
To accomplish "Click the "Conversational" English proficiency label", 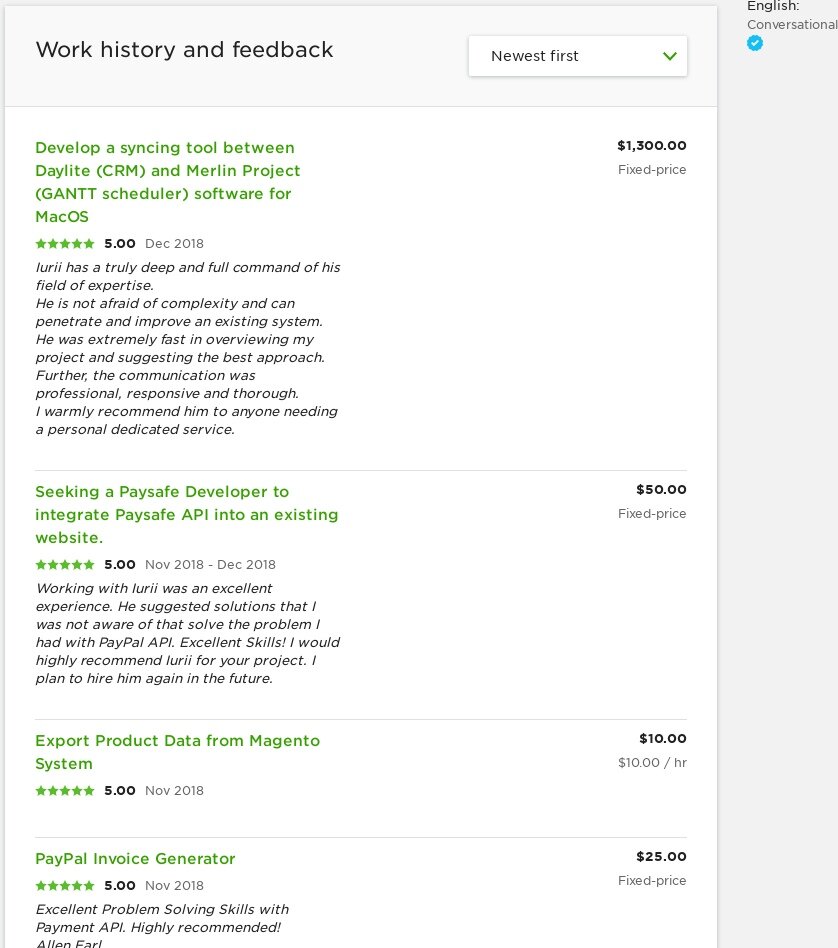I will click(x=791, y=24).
